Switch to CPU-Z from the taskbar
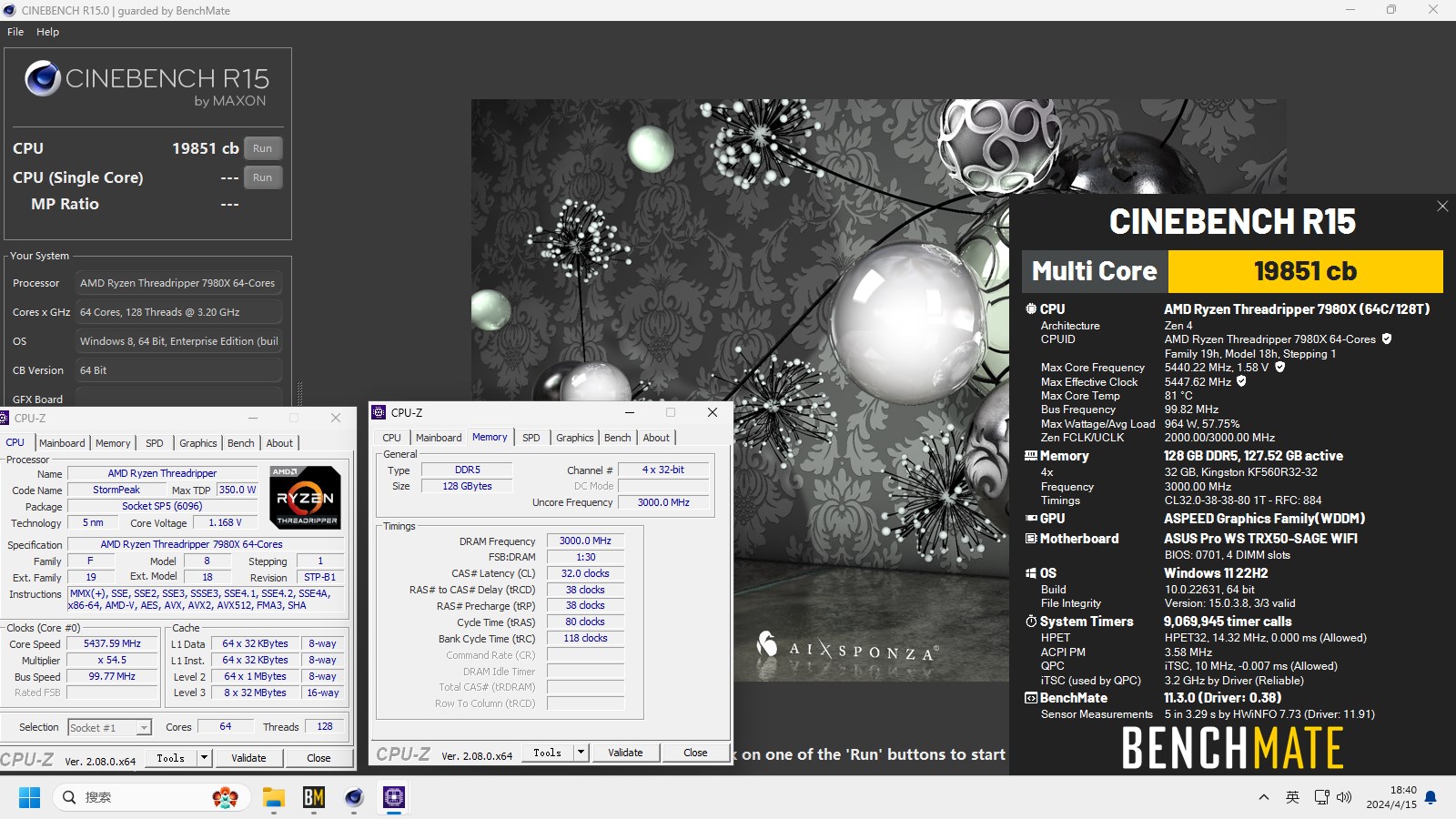The height and width of the screenshot is (819, 1456). pyautogui.click(x=394, y=798)
